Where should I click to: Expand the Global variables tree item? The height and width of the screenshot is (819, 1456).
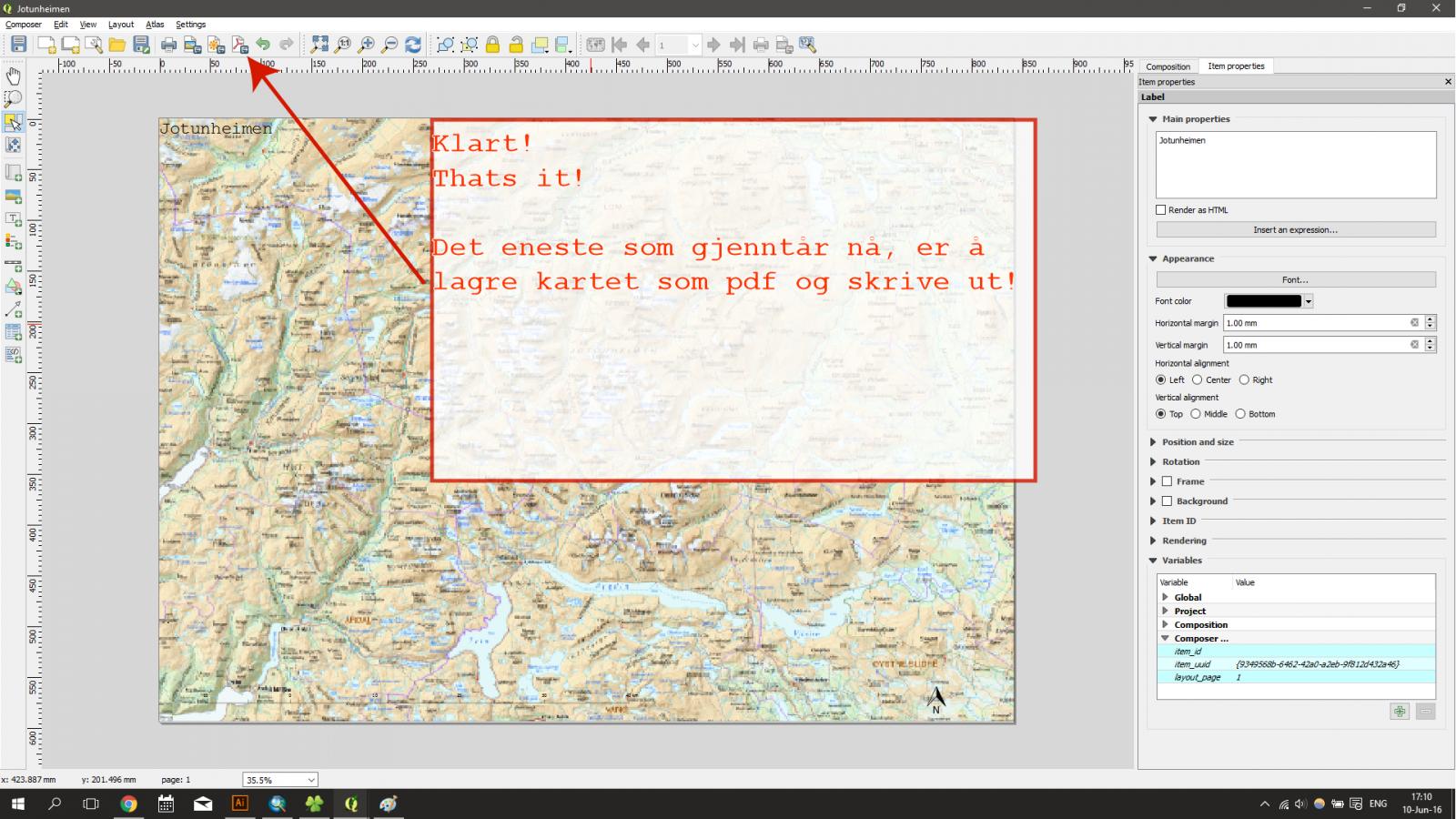coord(1166,598)
